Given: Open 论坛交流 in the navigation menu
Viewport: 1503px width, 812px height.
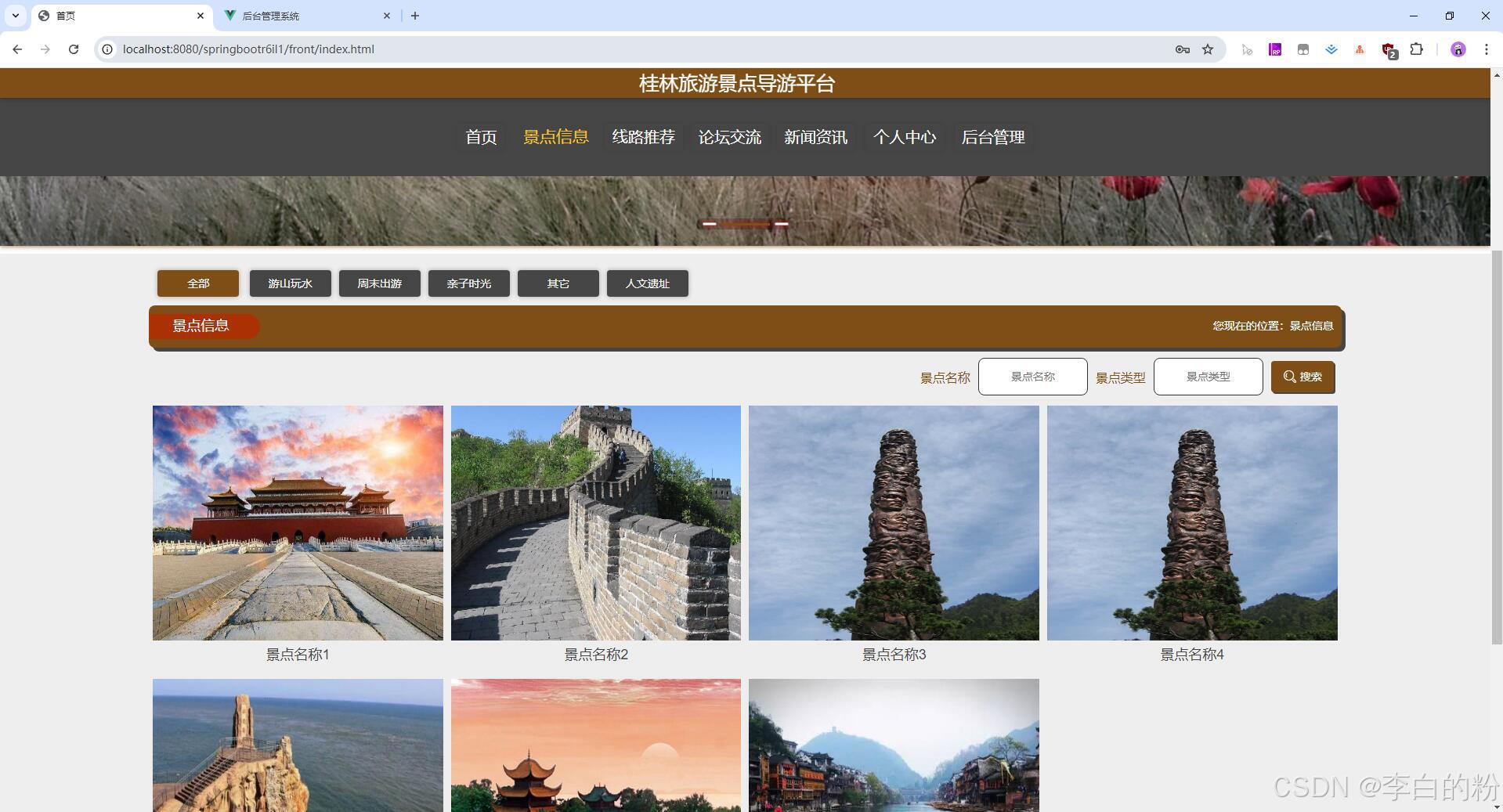Looking at the screenshot, I should coord(729,137).
